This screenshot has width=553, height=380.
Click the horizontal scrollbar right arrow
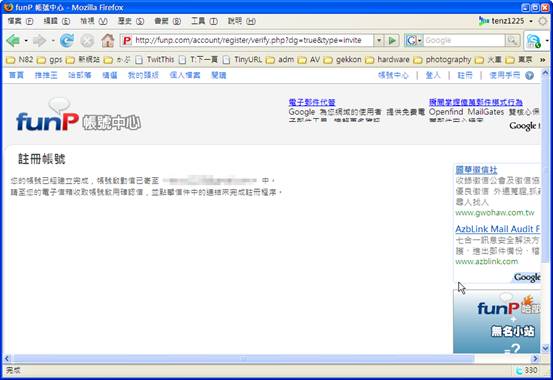535,359
